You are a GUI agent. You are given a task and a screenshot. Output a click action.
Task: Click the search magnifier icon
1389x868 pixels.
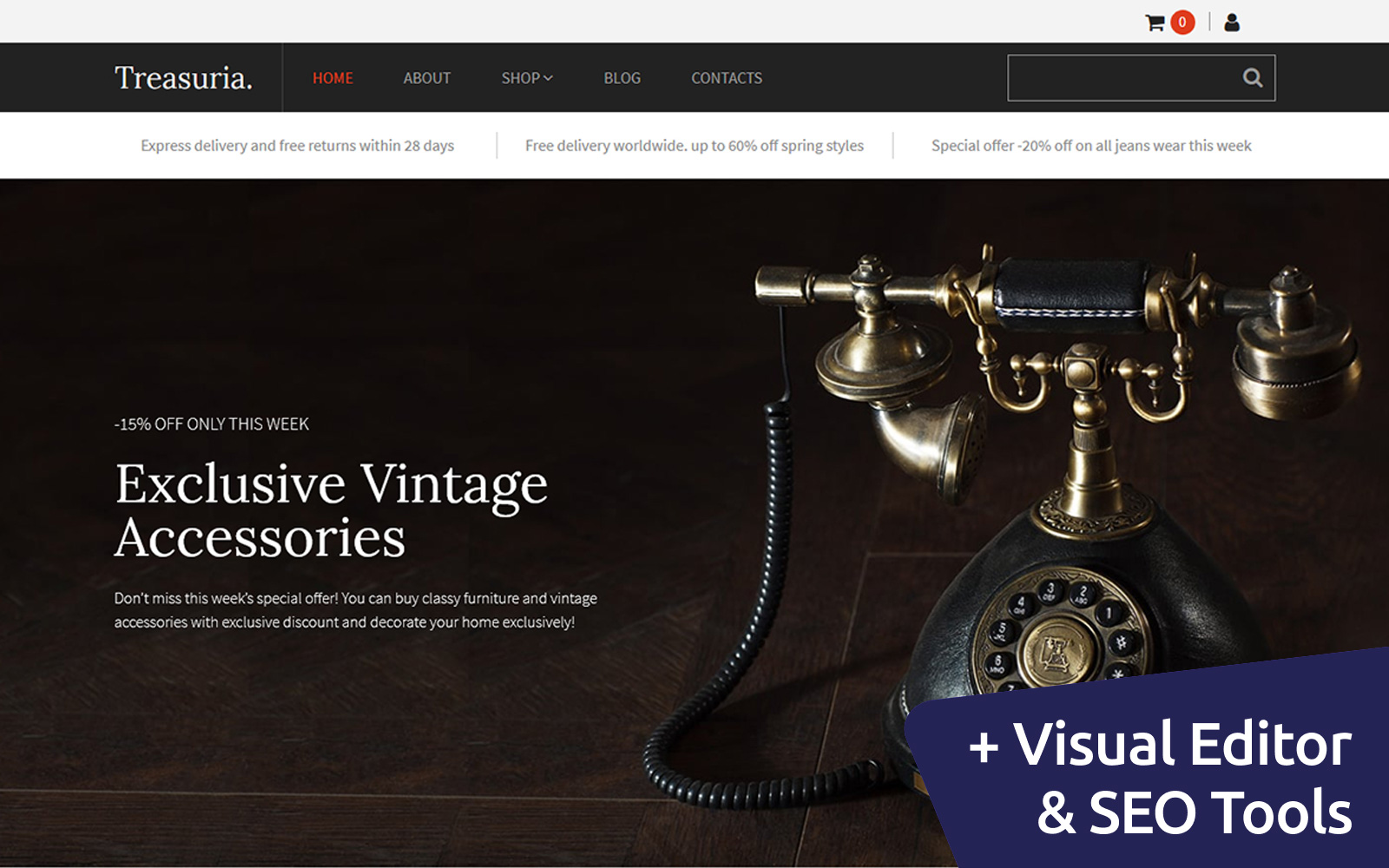[1252, 78]
